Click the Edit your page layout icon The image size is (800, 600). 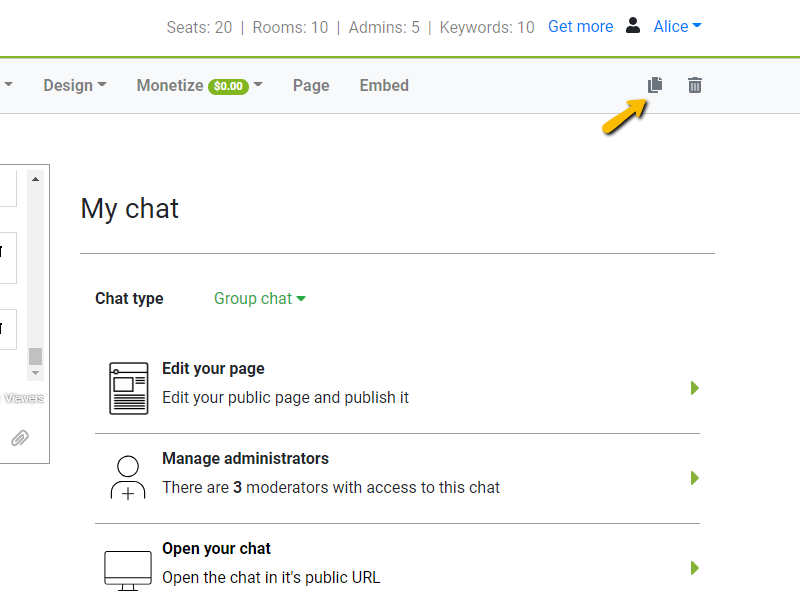coord(128,388)
